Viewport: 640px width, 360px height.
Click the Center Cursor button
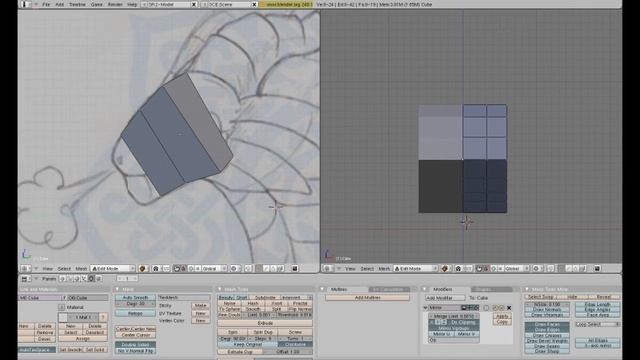pyautogui.click(x=135, y=335)
